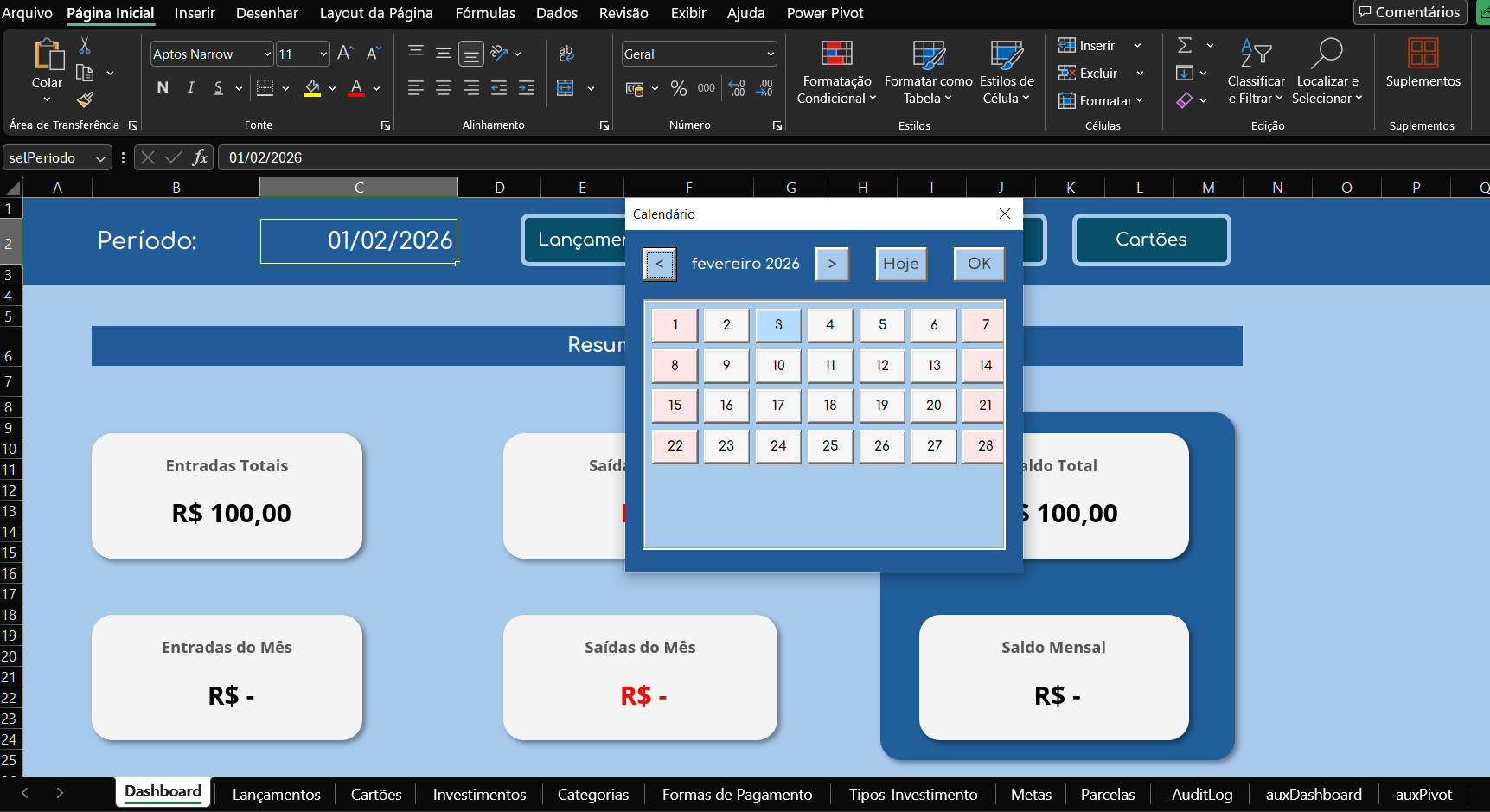The height and width of the screenshot is (812, 1490).
Task: Click the insert function fx icon
Action: (x=200, y=157)
